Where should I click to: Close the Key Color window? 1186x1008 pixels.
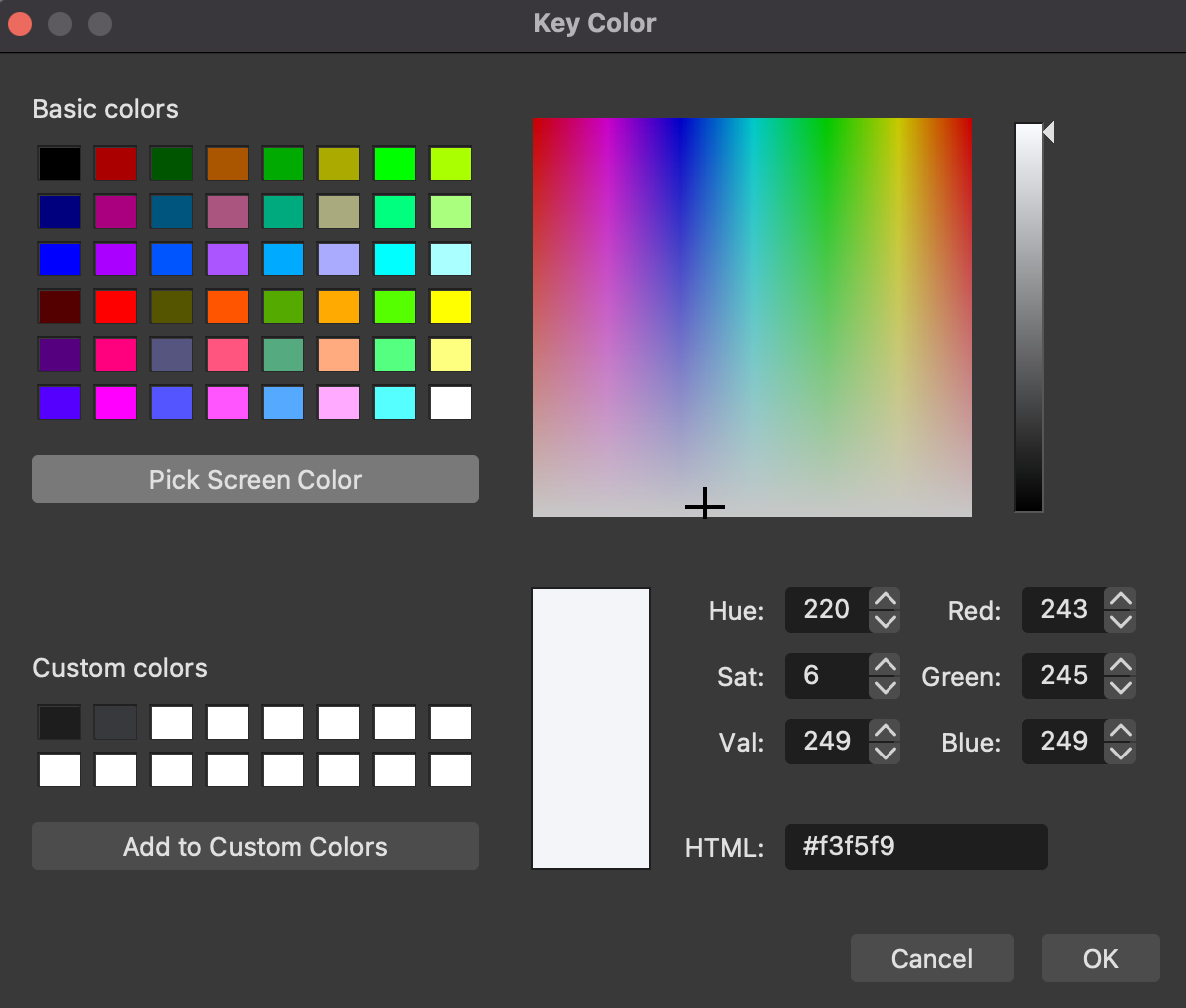[x=20, y=23]
